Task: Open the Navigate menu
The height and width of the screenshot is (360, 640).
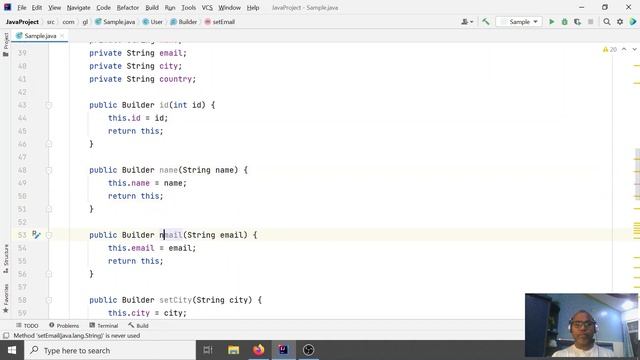Action: point(78,7)
